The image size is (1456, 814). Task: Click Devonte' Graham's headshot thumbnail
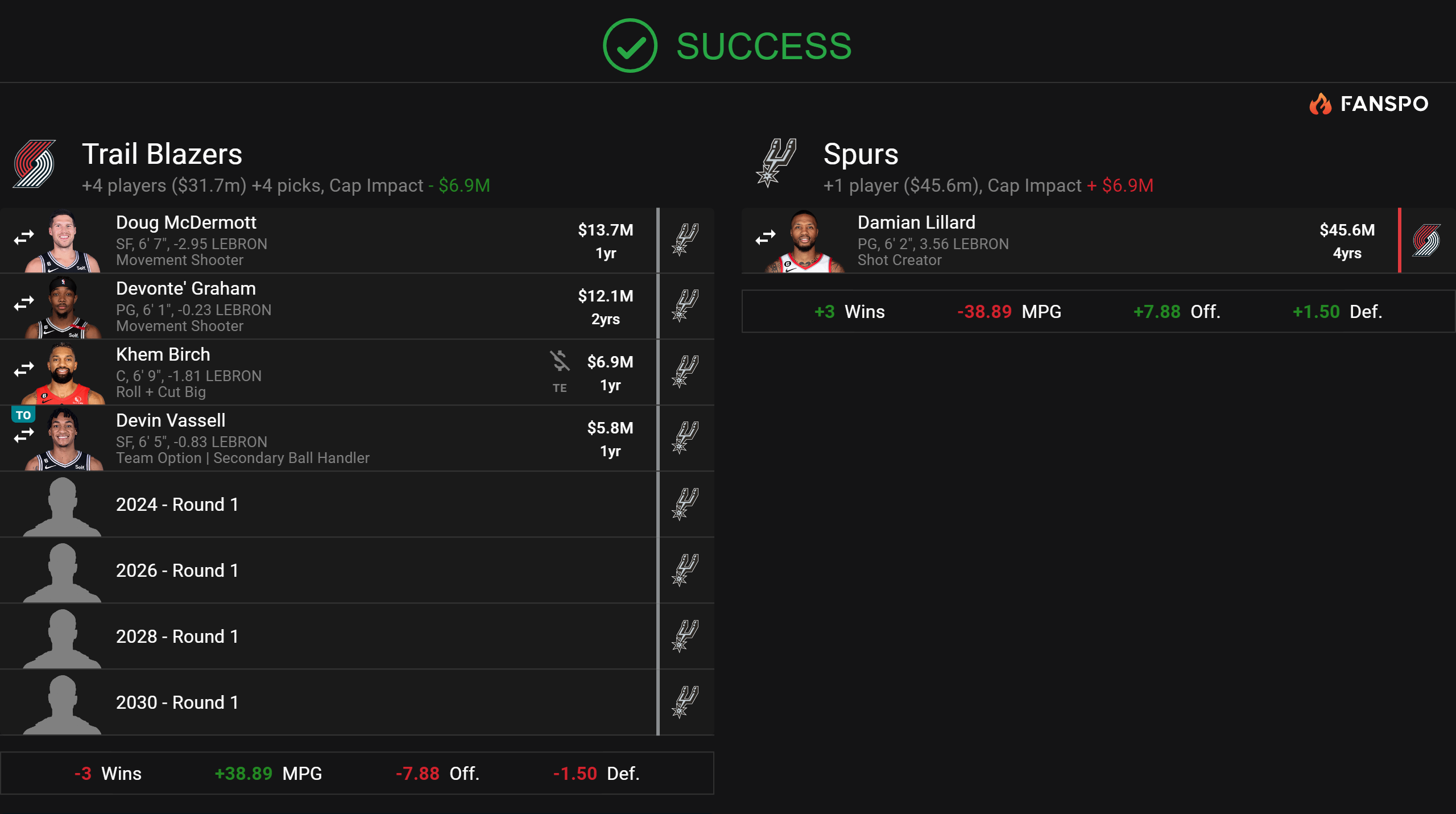tap(64, 307)
